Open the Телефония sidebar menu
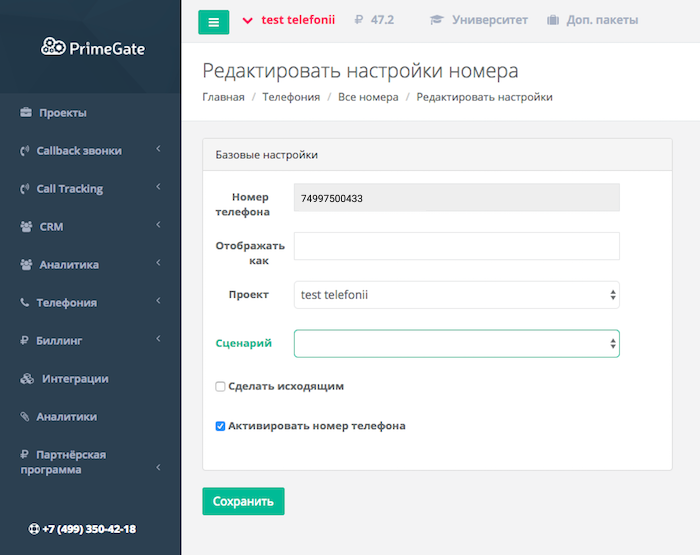This screenshot has width=700, height=555. (x=66, y=303)
